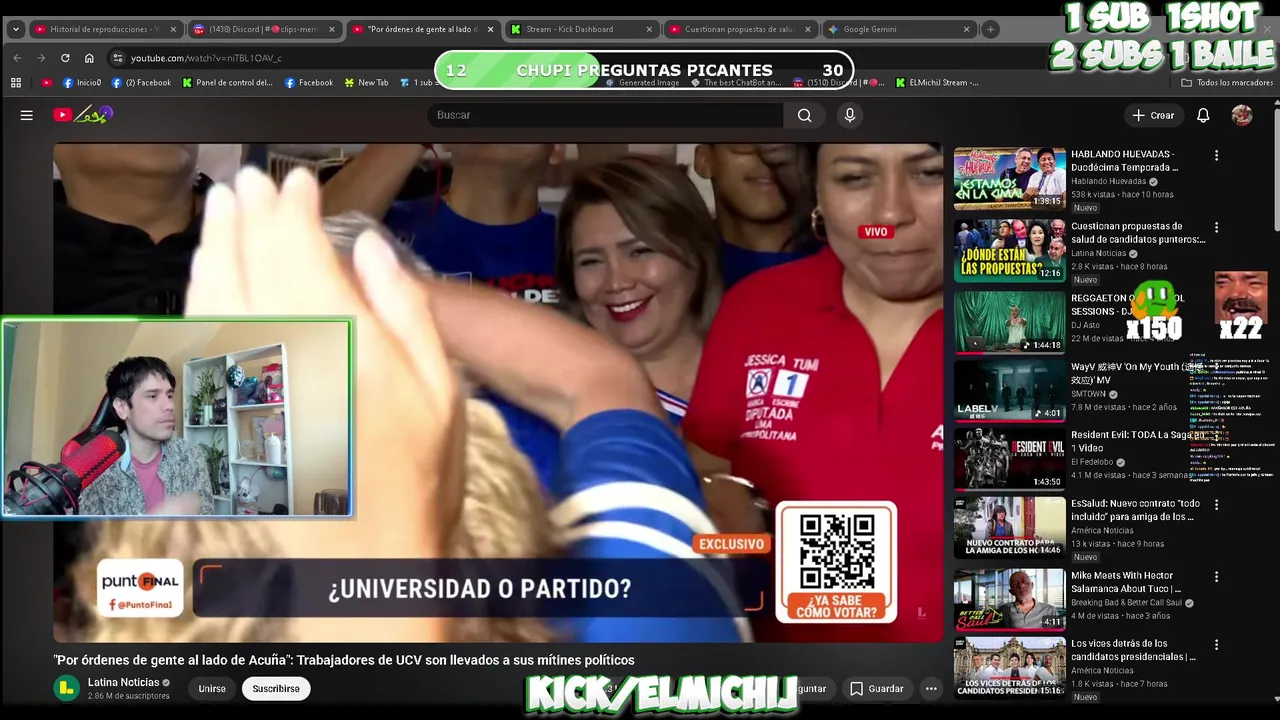The image size is (1280, 720).
Task: Open EsSalud nuevo contrato thumbnail
Action: [1009, 528]
